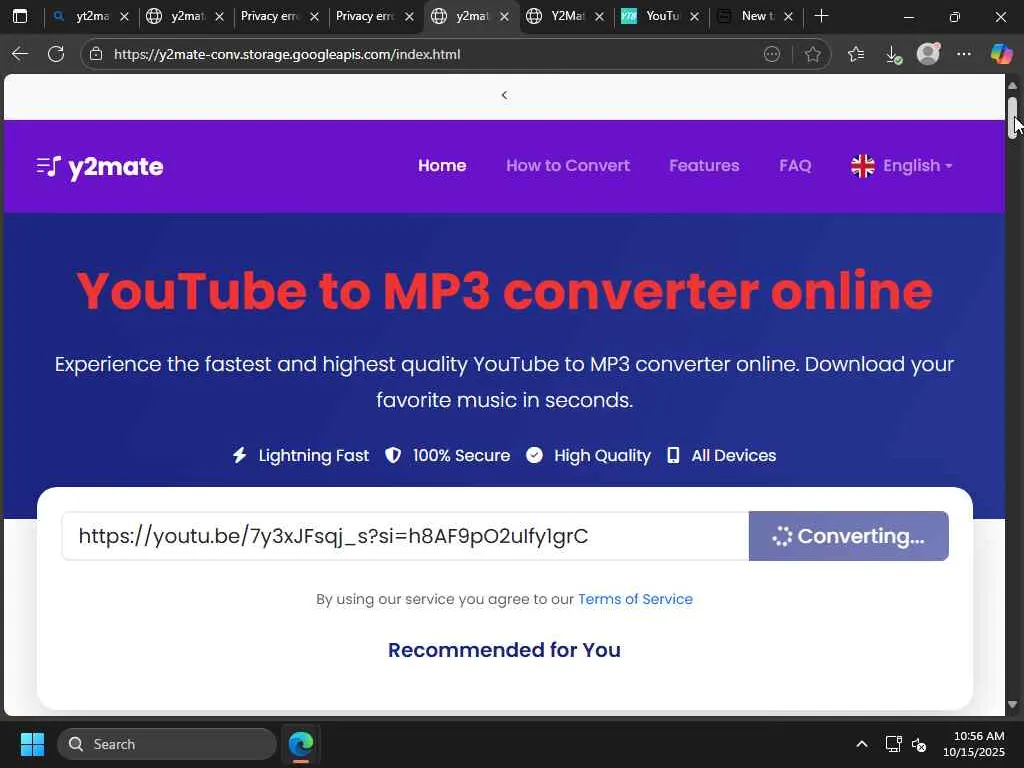Click the taskbar Search box
The height and width of the screenshot is (768, 1024).
pyautogui.click(x=167, y=744)
